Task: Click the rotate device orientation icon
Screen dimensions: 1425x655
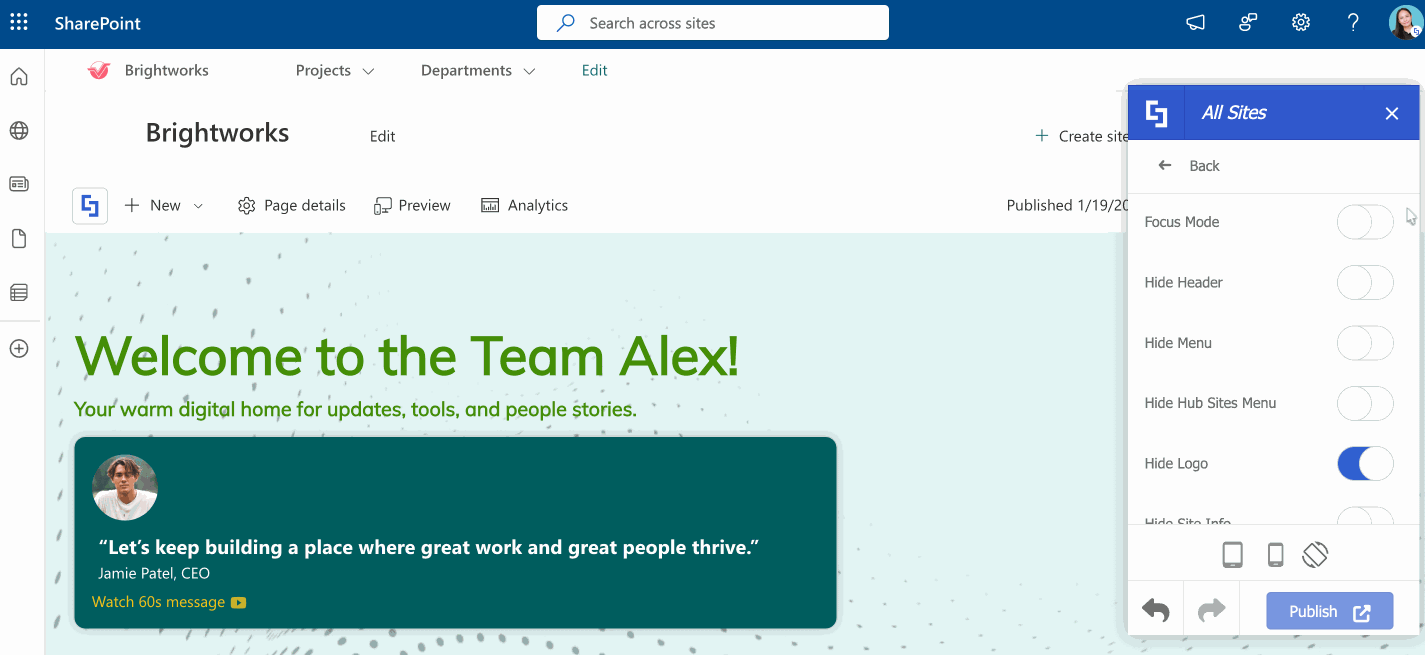Action: (x=1315, y=554)
